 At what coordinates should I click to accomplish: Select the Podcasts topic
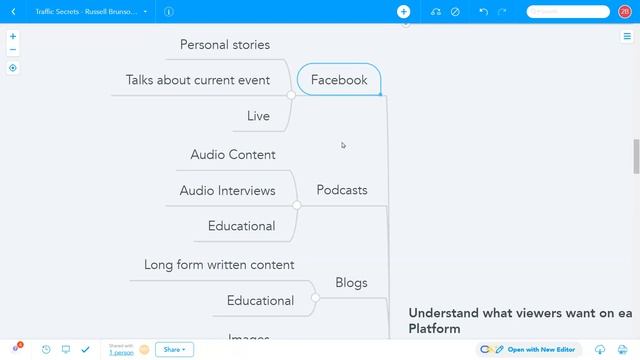pos(342,190)
